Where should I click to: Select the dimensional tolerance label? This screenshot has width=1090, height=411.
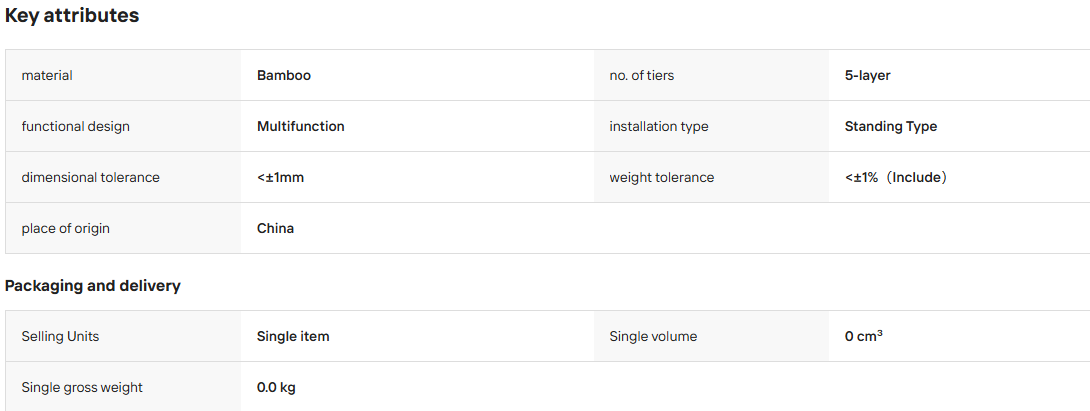click(x=90, y=177)
